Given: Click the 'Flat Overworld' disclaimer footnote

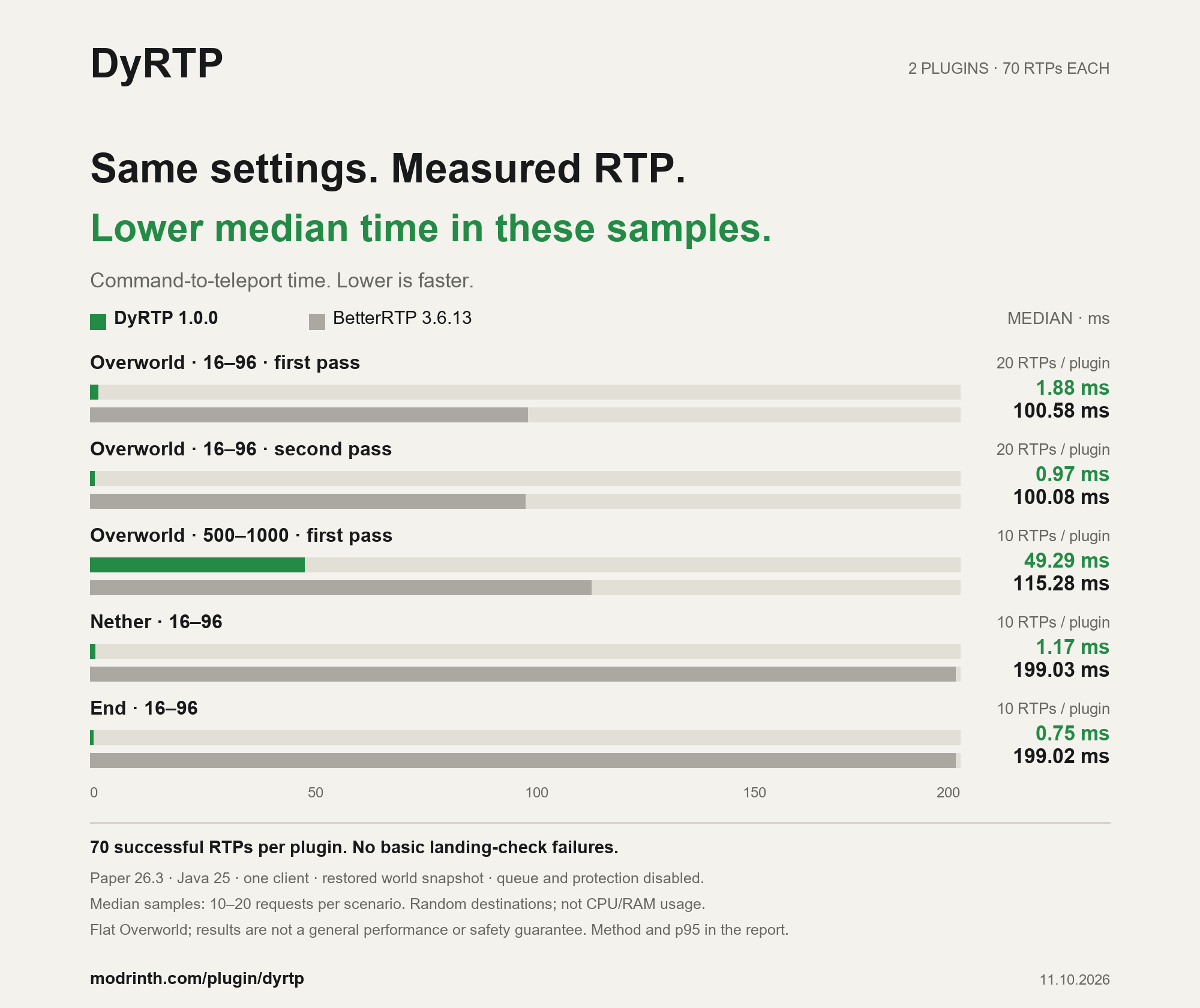Looking at the screenshot, I should 439,930.
